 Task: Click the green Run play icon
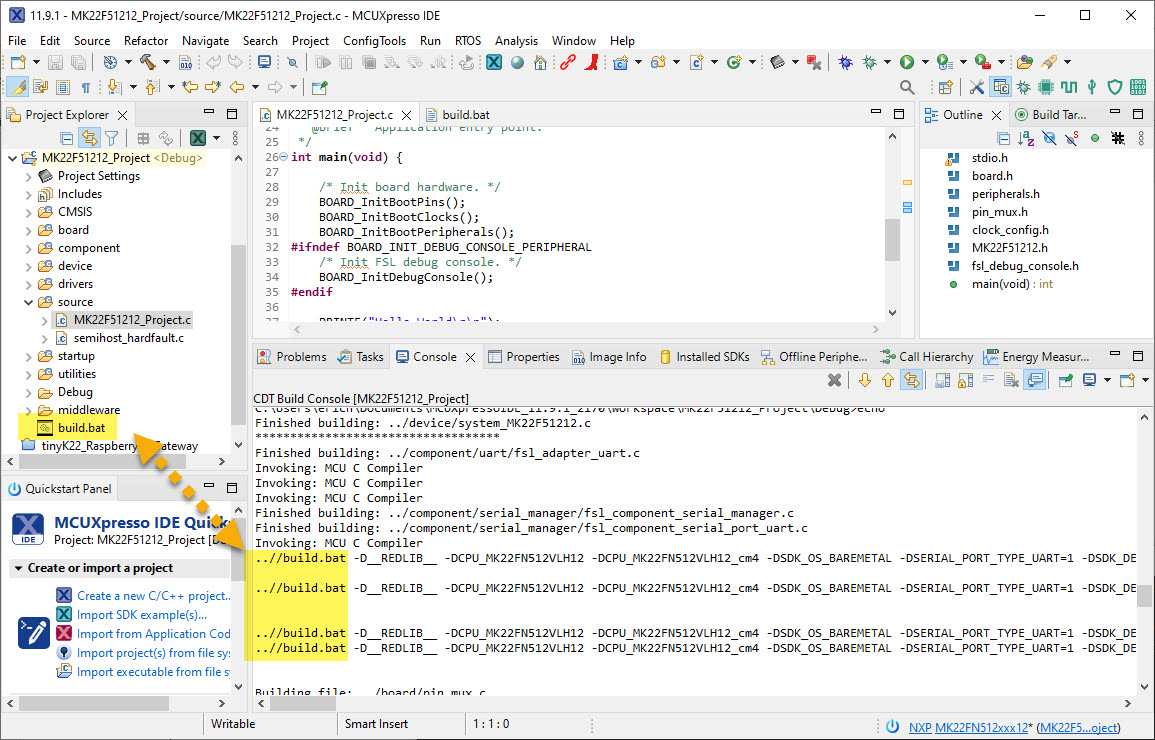907,63
